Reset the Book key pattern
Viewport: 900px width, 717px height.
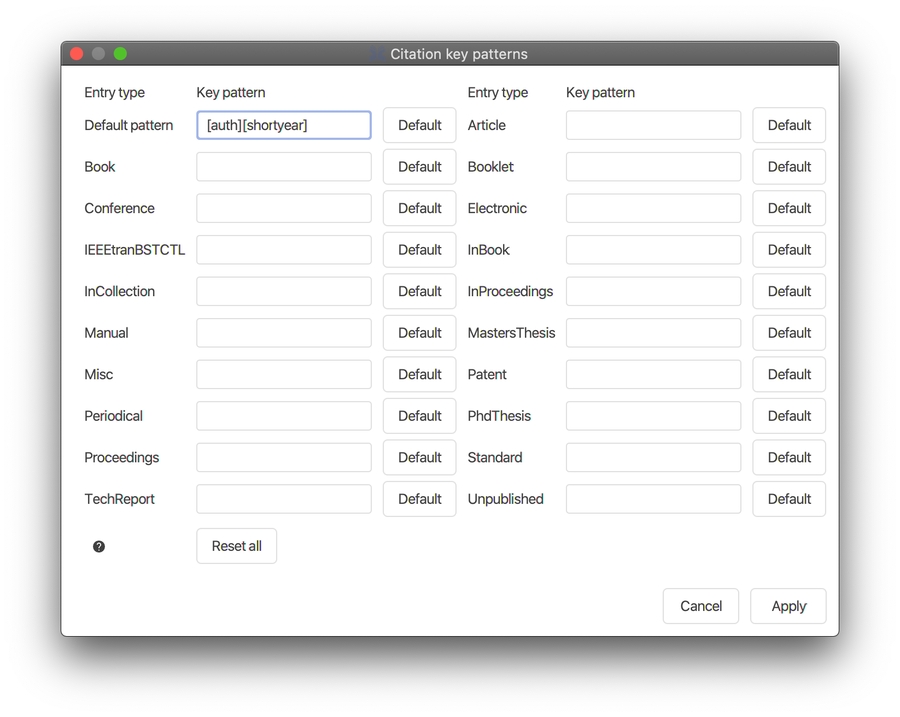pos(419,166)
